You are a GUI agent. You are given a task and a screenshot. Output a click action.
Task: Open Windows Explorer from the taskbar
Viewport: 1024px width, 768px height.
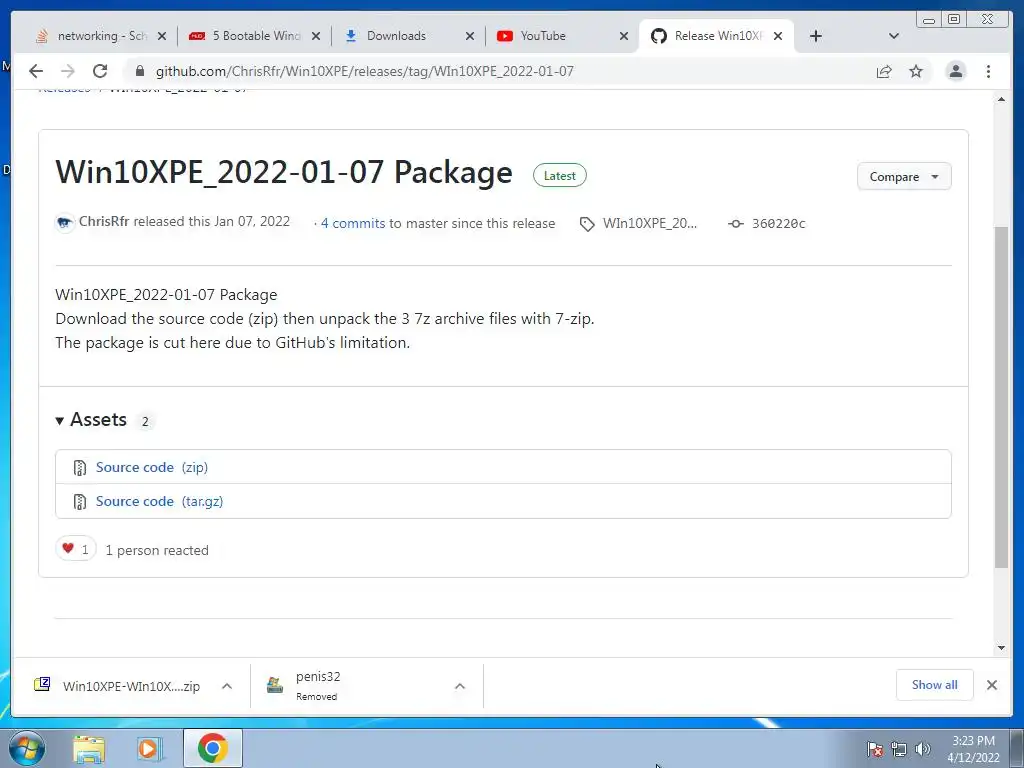(89, 749)
